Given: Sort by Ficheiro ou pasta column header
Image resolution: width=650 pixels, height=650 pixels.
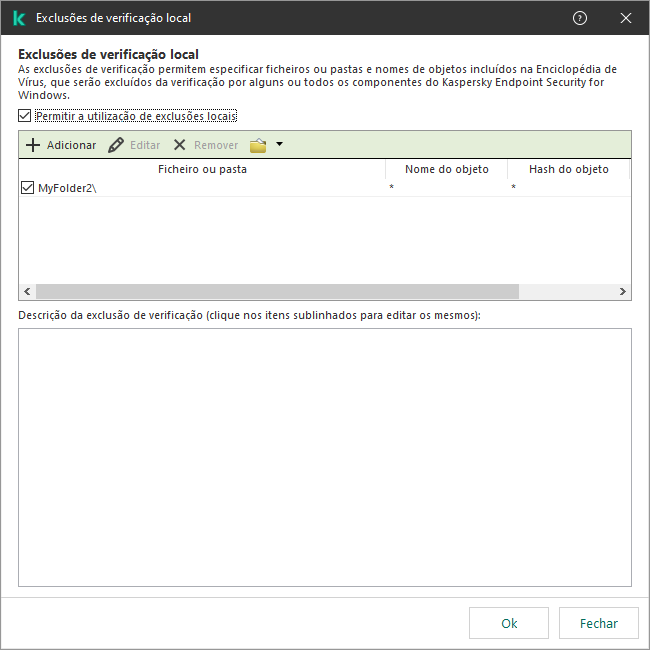Looking at the screenshot, I should pos(202,169).
